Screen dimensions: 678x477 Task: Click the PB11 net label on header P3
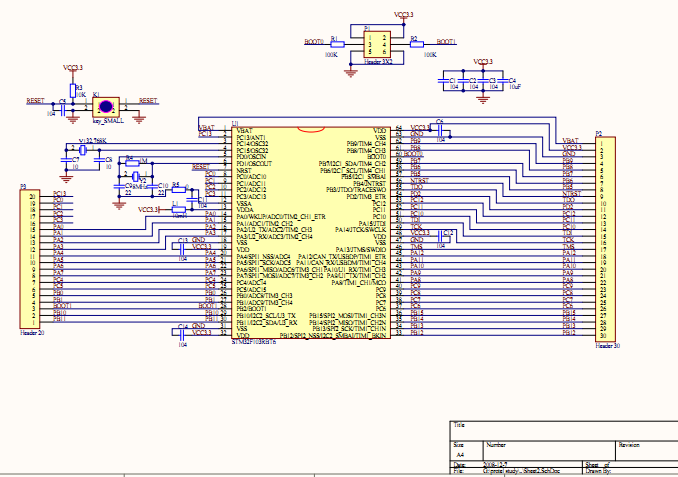[x=60, y=319]
